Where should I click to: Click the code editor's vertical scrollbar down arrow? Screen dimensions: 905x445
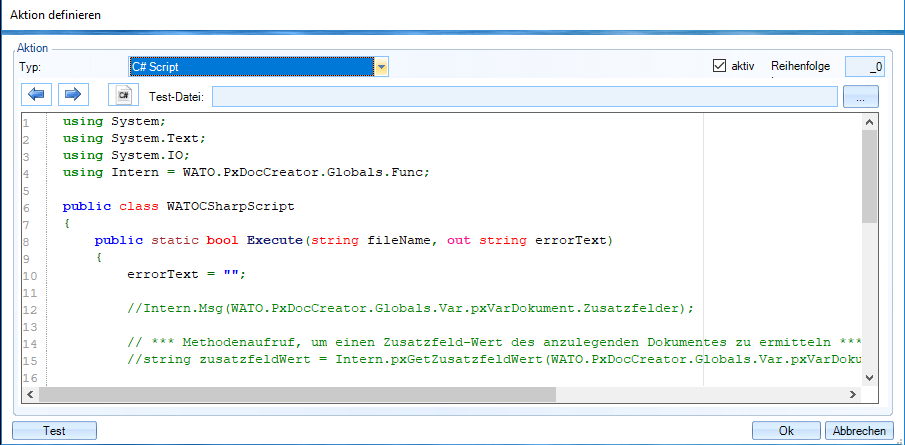pos(869,377)
